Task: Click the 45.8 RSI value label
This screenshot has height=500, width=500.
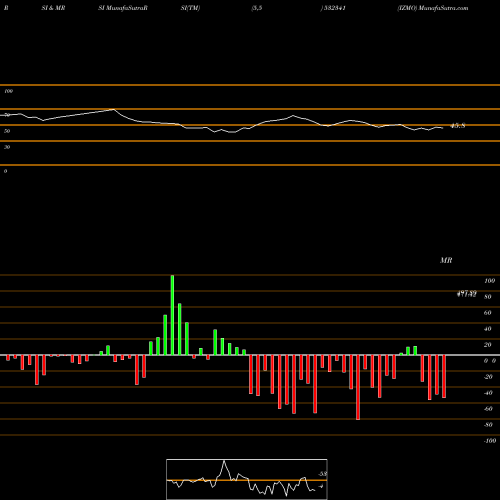Action: (x=458, y=126)
